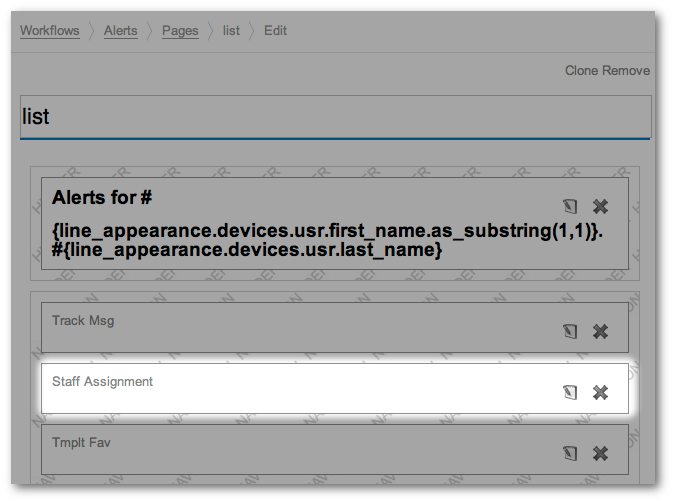Screen dimensions: 674x503
Task: Click Remove to delete the page
Action: click(626, 71)
